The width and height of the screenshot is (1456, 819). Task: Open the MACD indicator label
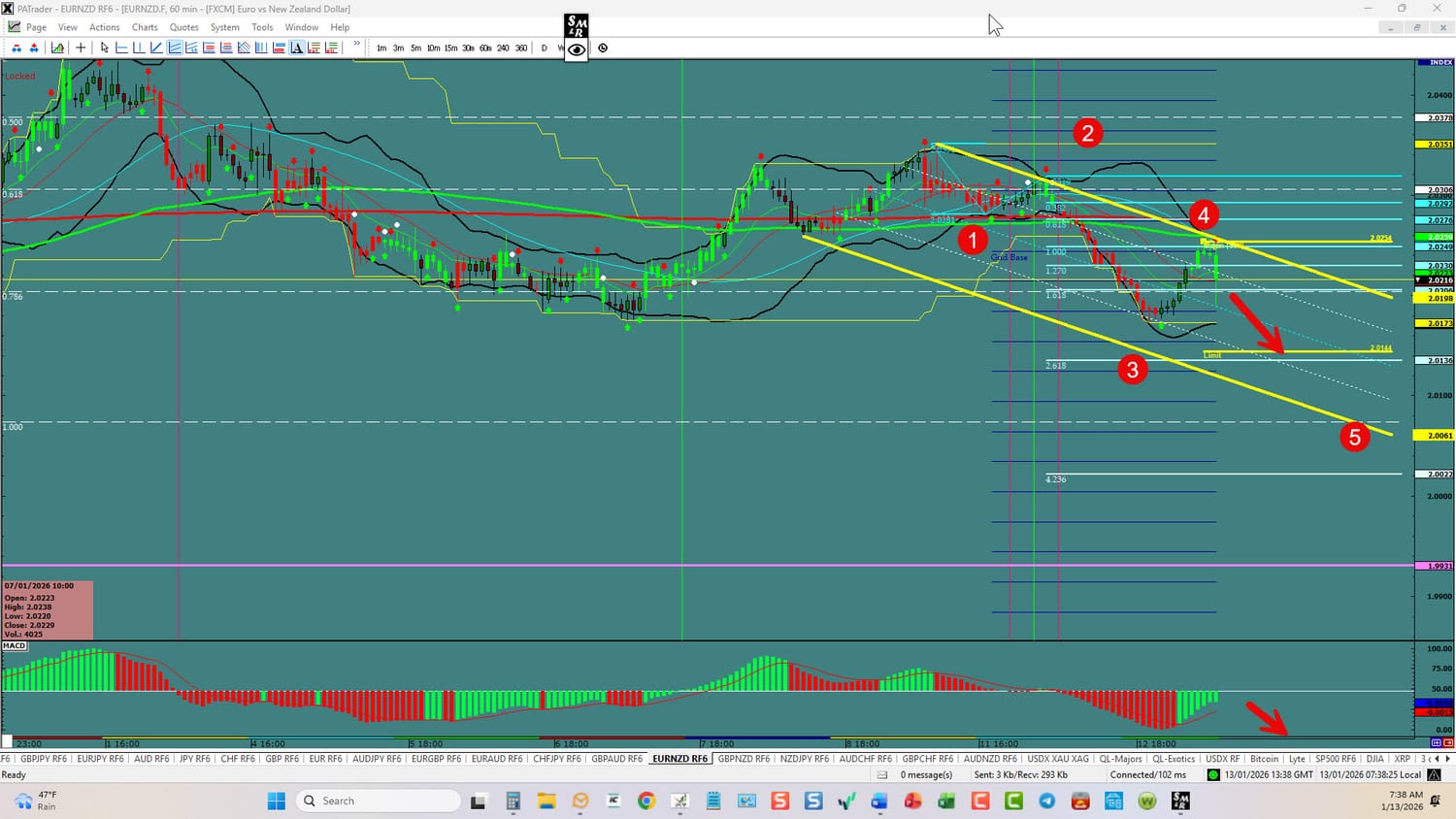click(x=15, y=645)
